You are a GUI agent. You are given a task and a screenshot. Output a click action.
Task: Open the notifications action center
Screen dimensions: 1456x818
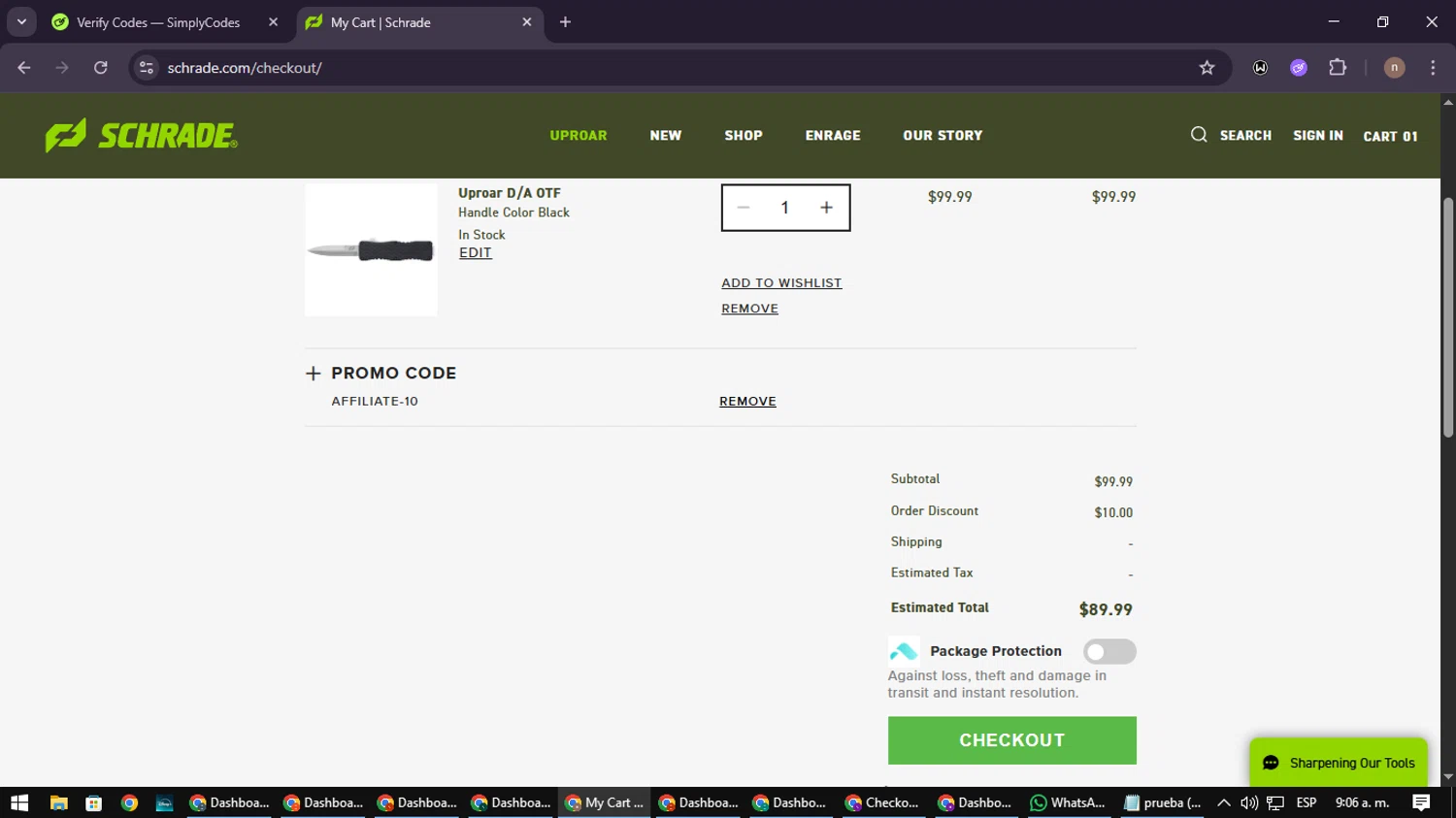1421,802
